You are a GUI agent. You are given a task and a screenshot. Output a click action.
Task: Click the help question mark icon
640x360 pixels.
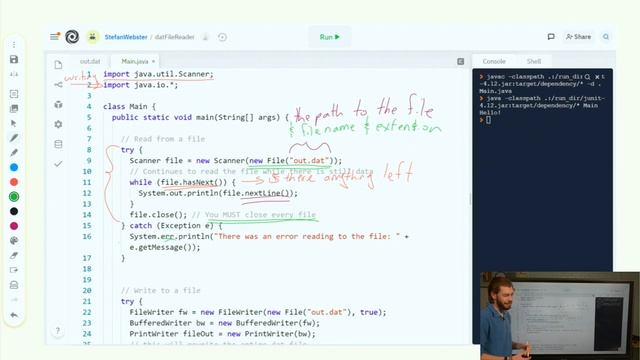point(58,331)
